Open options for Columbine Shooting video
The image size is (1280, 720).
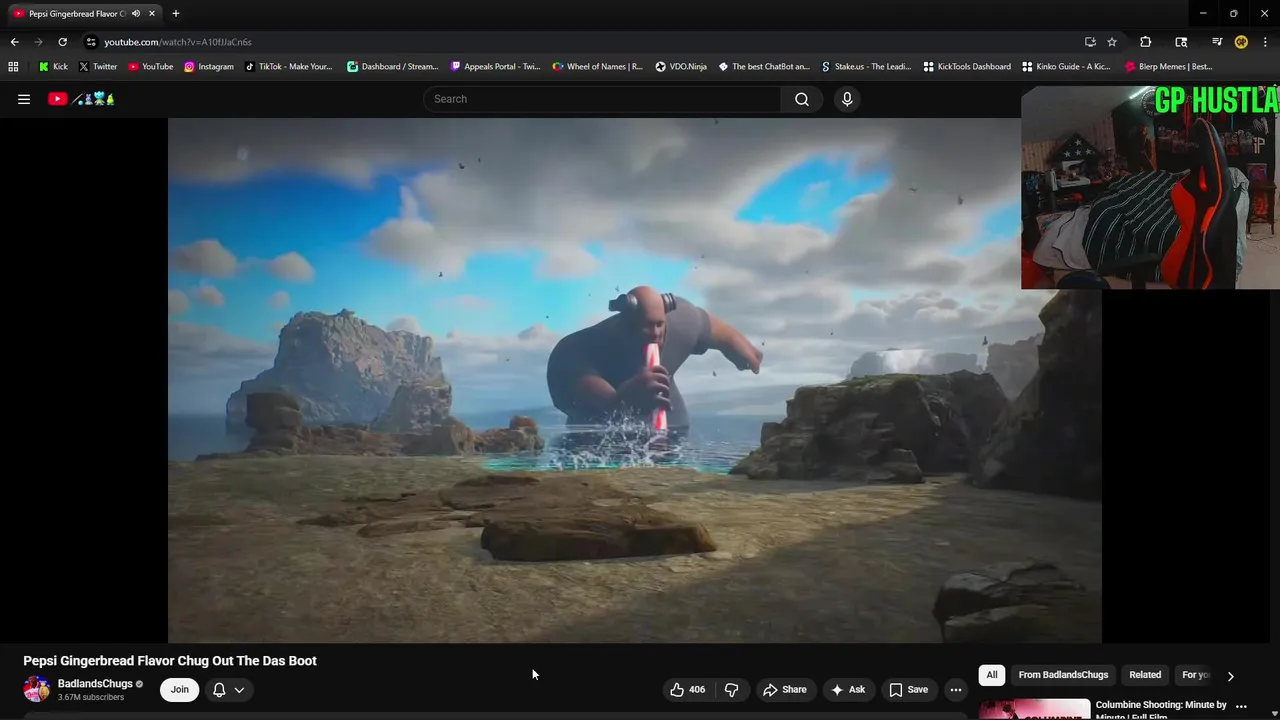(1242, 707)
